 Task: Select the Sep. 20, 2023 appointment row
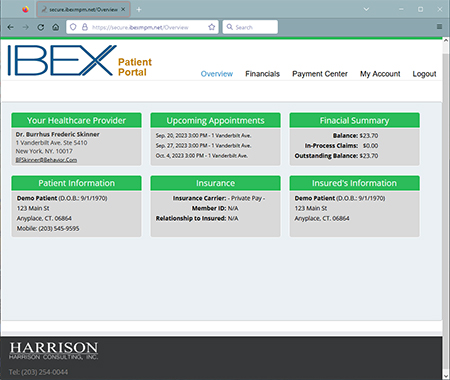[203, 136]
